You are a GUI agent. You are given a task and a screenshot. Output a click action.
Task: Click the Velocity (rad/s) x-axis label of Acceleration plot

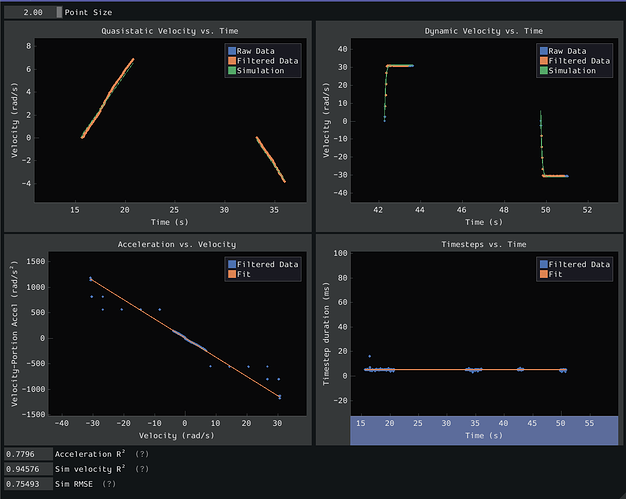click(176, 436)
